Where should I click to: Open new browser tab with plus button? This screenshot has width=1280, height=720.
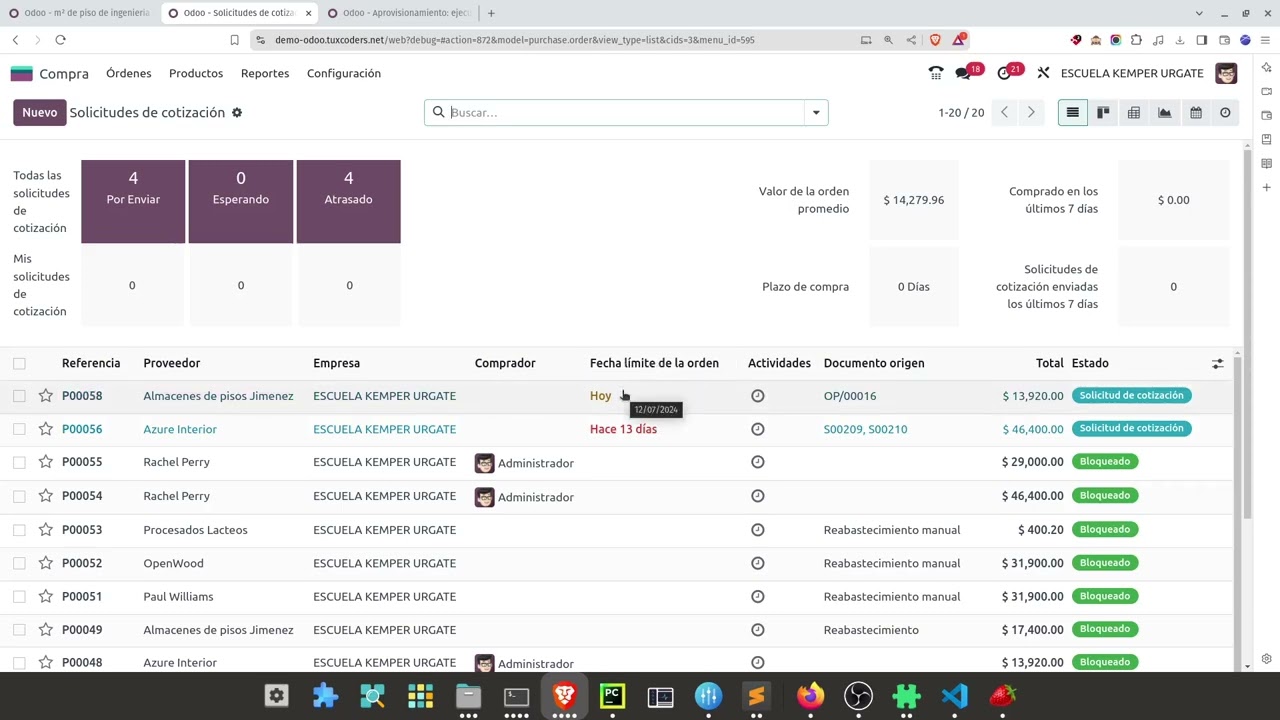pos(491,13)
